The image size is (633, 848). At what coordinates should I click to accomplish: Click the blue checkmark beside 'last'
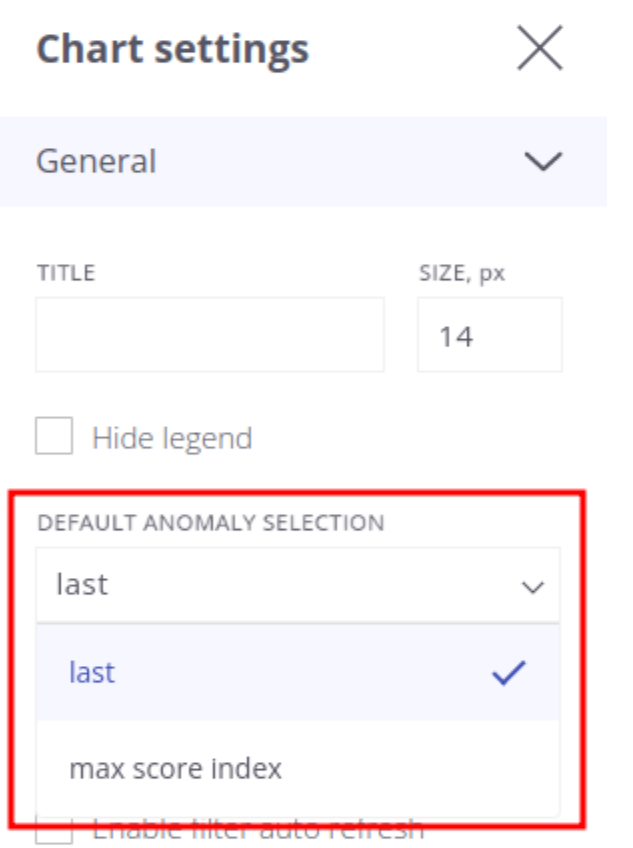tap(509, 673)
